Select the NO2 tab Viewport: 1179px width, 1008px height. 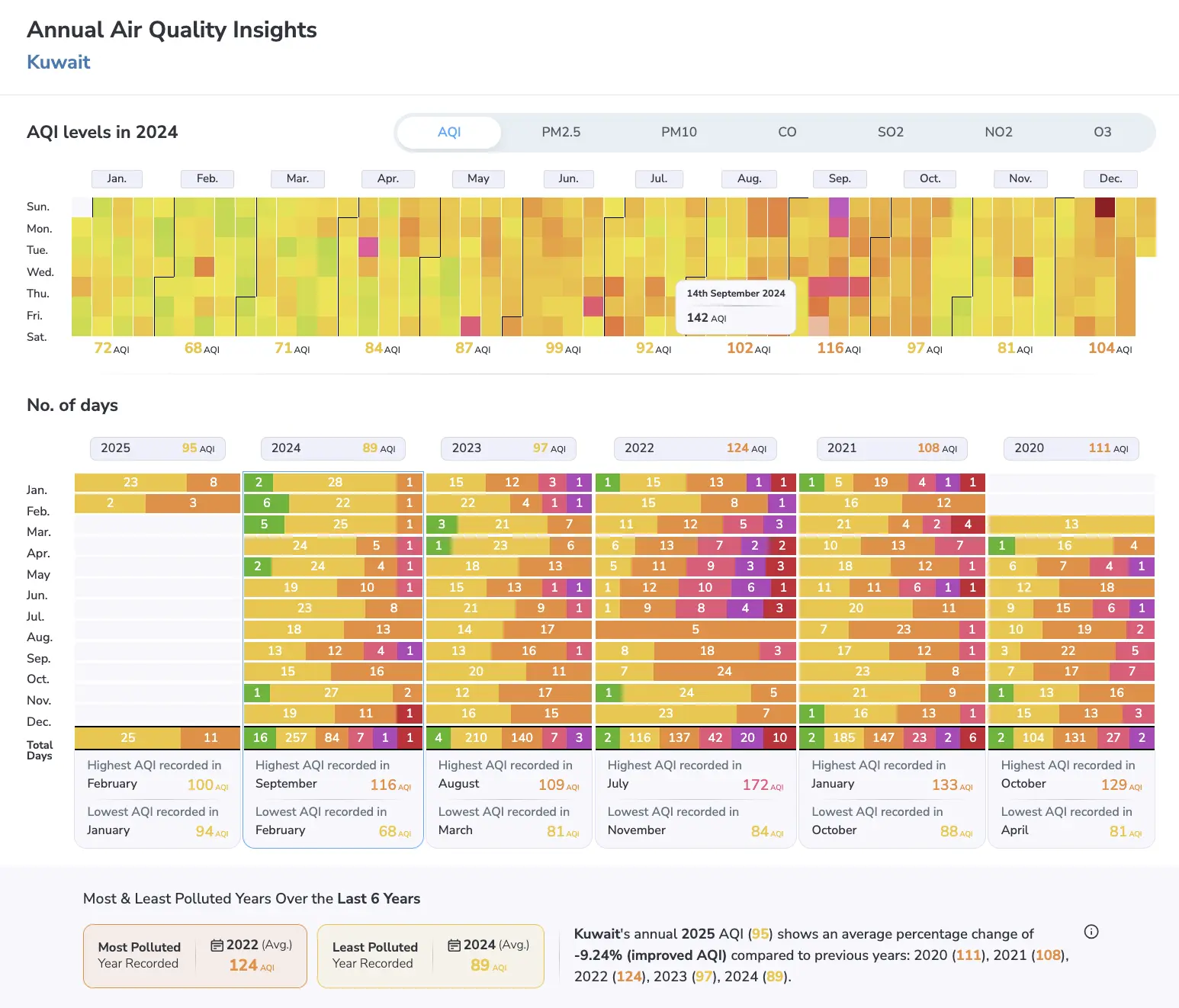[998, 132]
